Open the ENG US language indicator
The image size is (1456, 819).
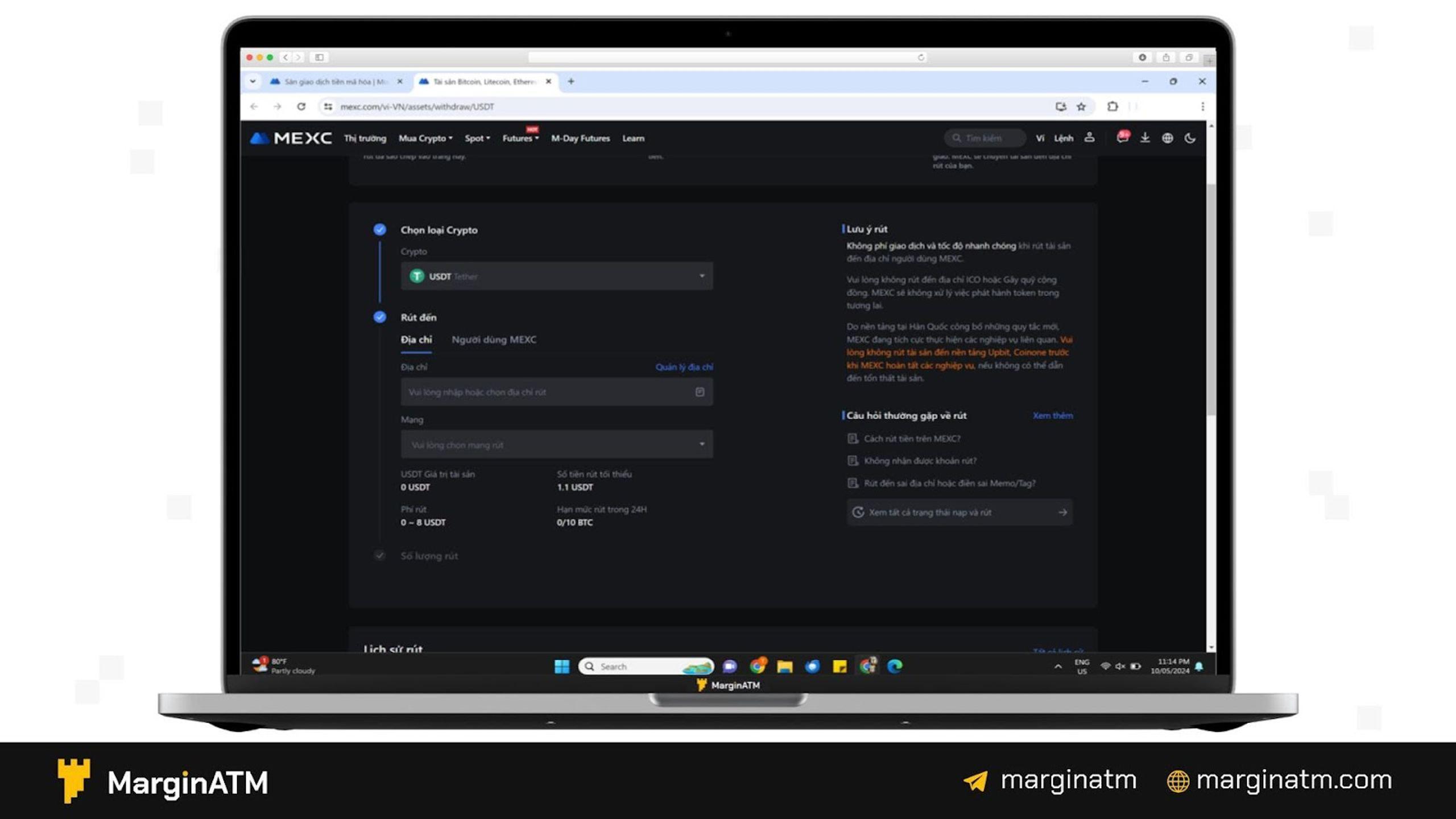(1082, 667)
